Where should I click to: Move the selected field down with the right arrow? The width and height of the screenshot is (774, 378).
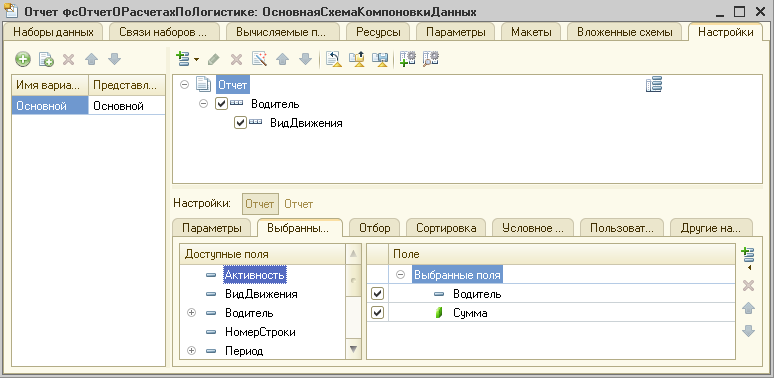pos(749,331)
